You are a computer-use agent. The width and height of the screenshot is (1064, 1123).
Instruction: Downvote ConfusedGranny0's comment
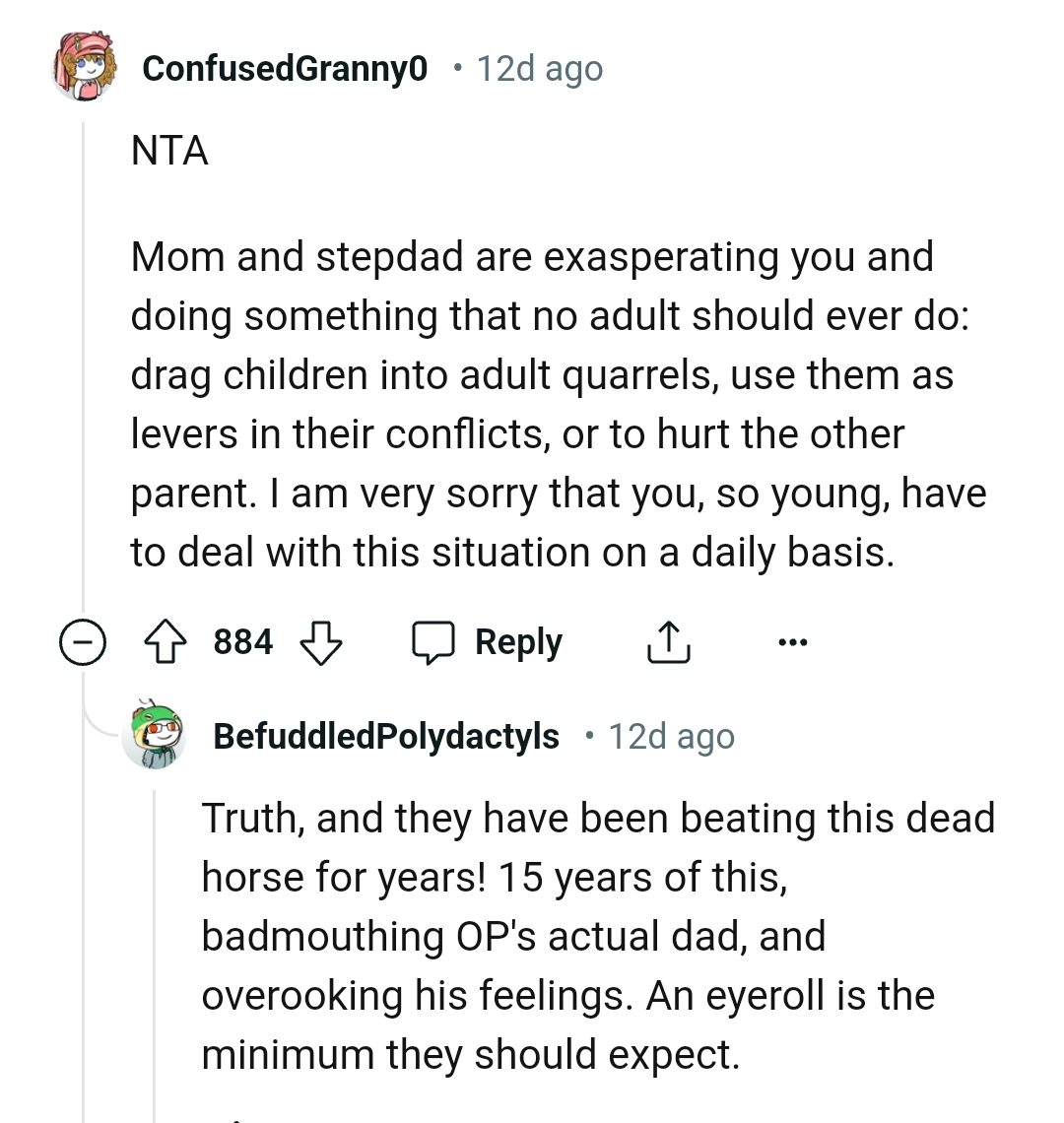click(320, 643)
